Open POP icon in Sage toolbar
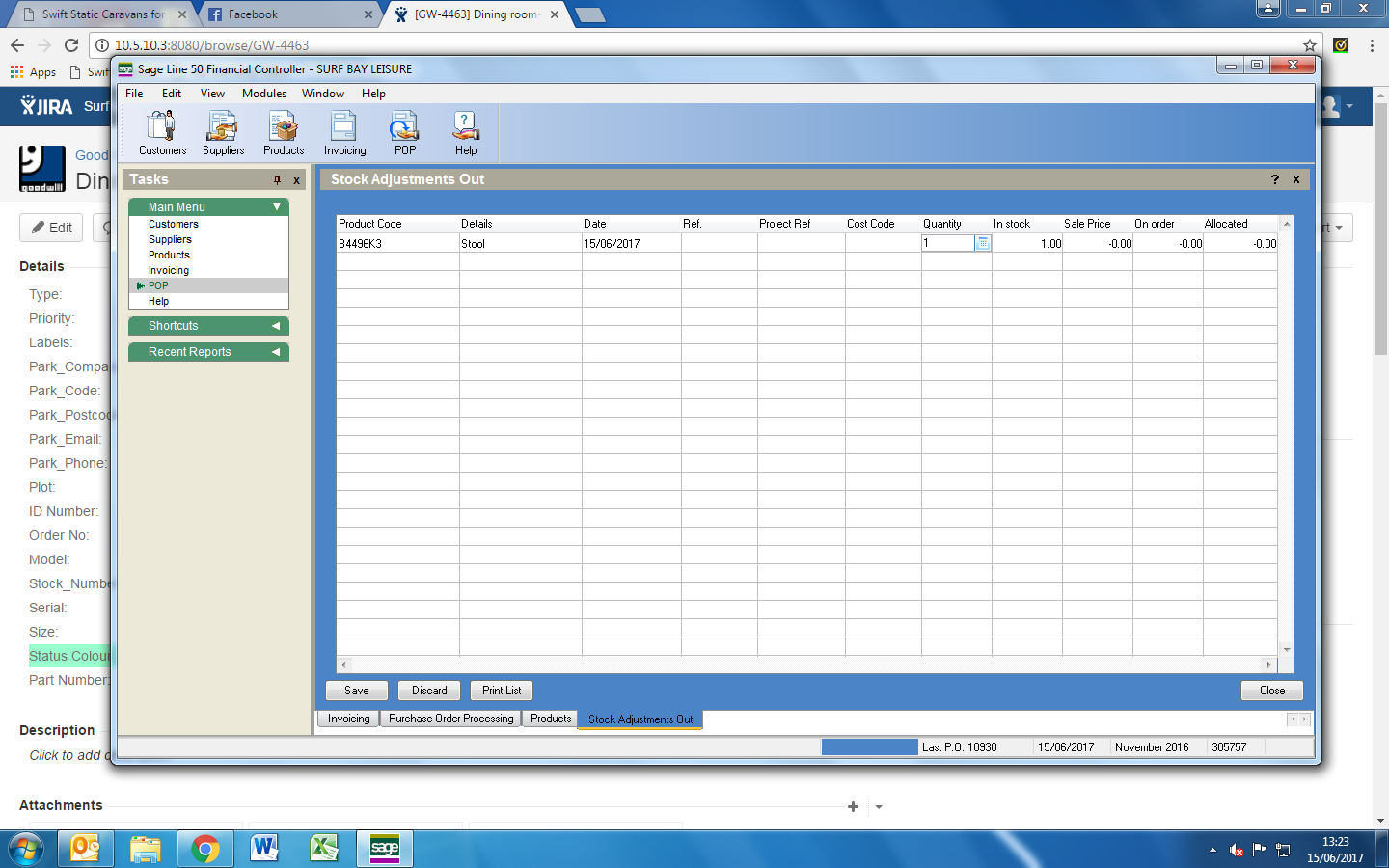1389x868 pixels. 405,132
